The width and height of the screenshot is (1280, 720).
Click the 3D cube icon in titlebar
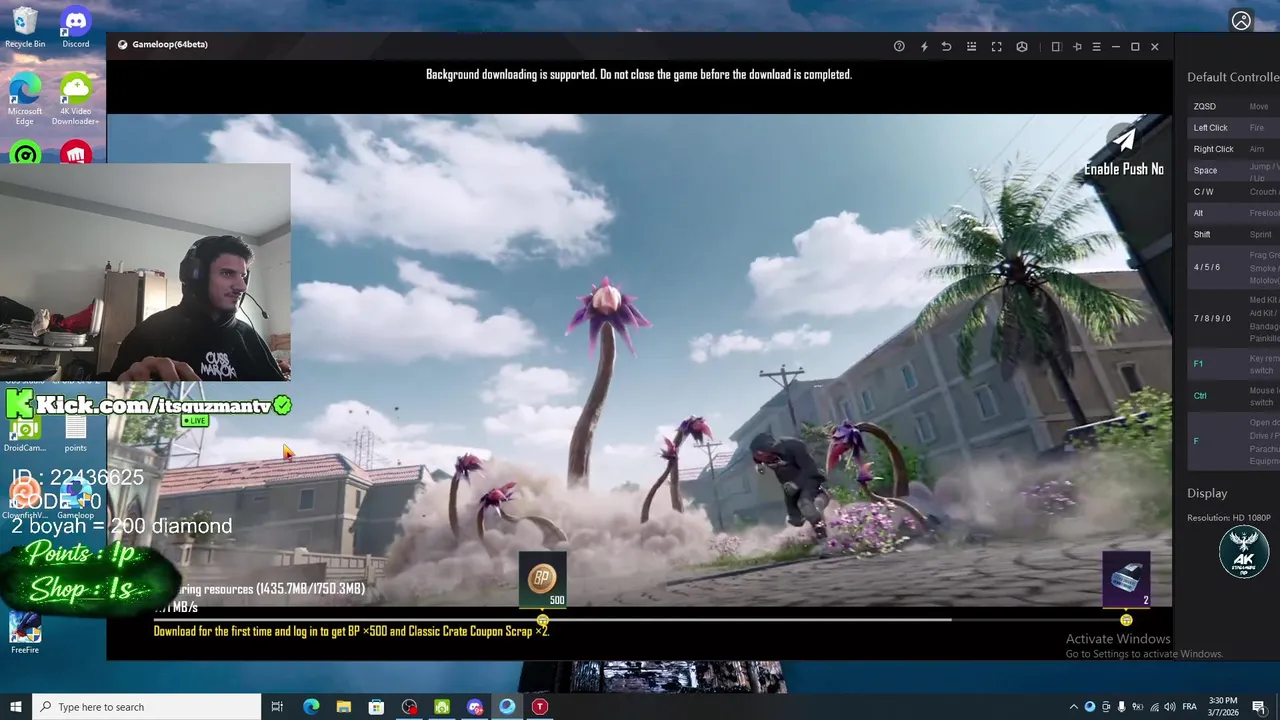pos(1022,46)
